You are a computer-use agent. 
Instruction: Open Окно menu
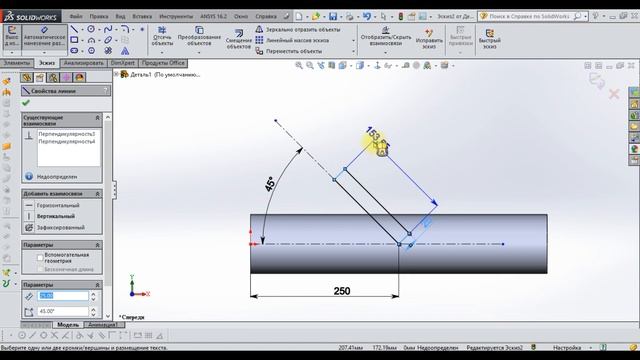pyautogui.click(x=241, y=16)
